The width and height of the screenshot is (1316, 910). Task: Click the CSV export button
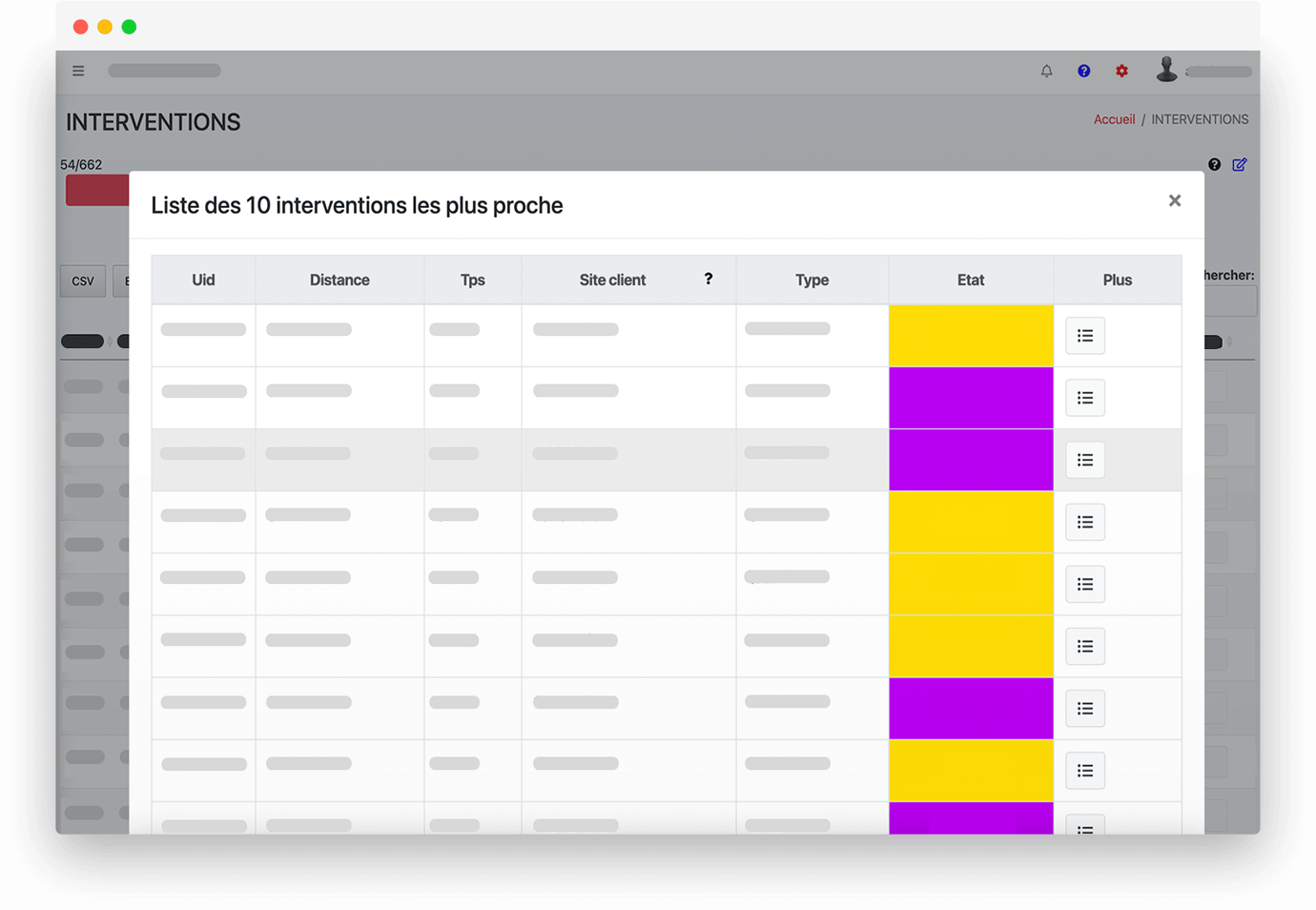(83, 280)
